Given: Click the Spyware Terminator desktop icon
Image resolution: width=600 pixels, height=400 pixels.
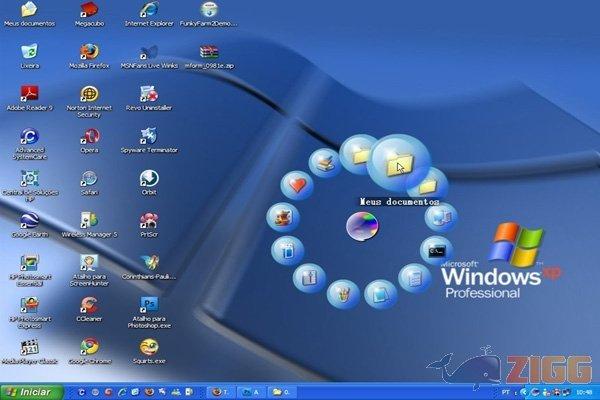Looking at the screenshot, I should click(x=148, y=137).
